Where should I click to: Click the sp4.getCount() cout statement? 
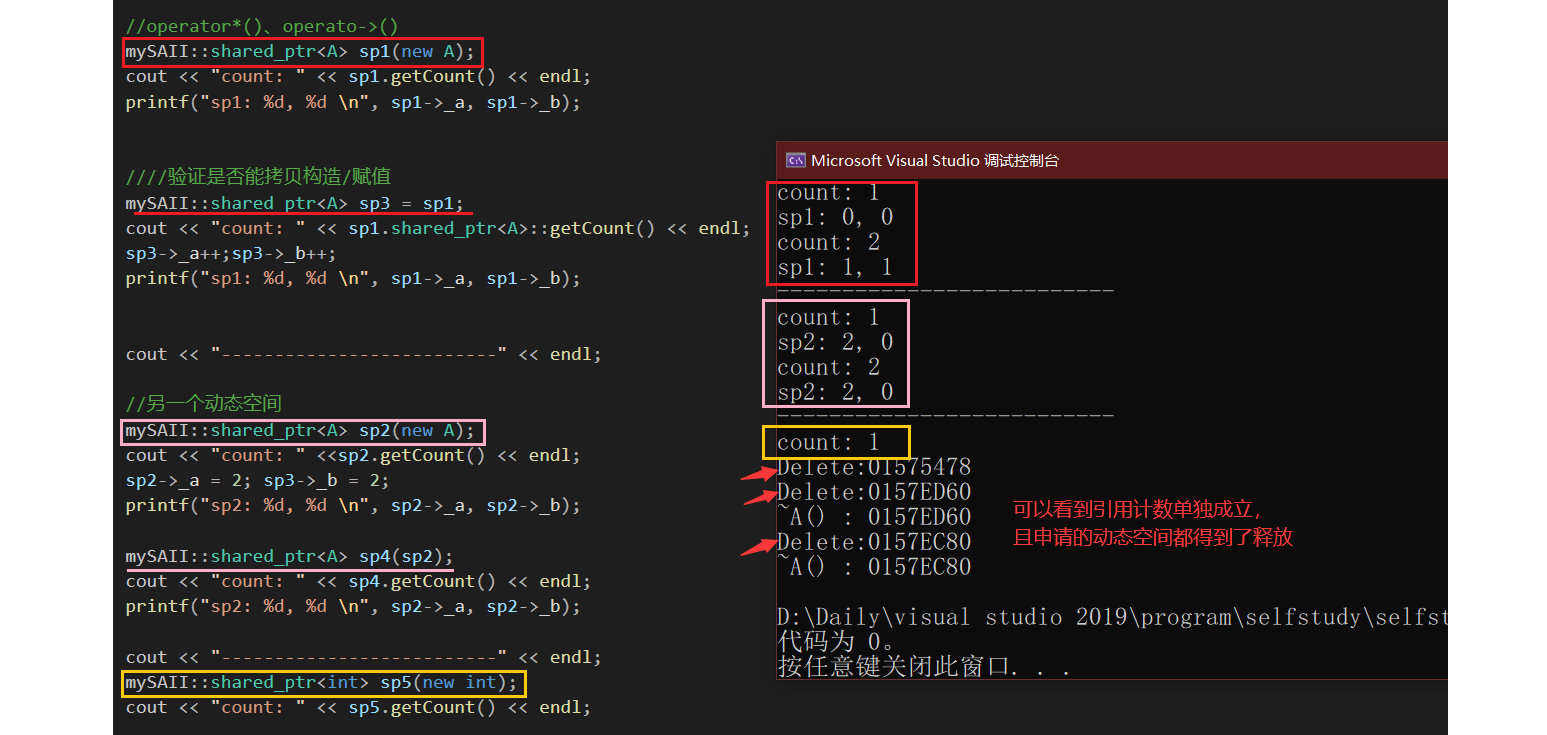click(x=358, y=581)
